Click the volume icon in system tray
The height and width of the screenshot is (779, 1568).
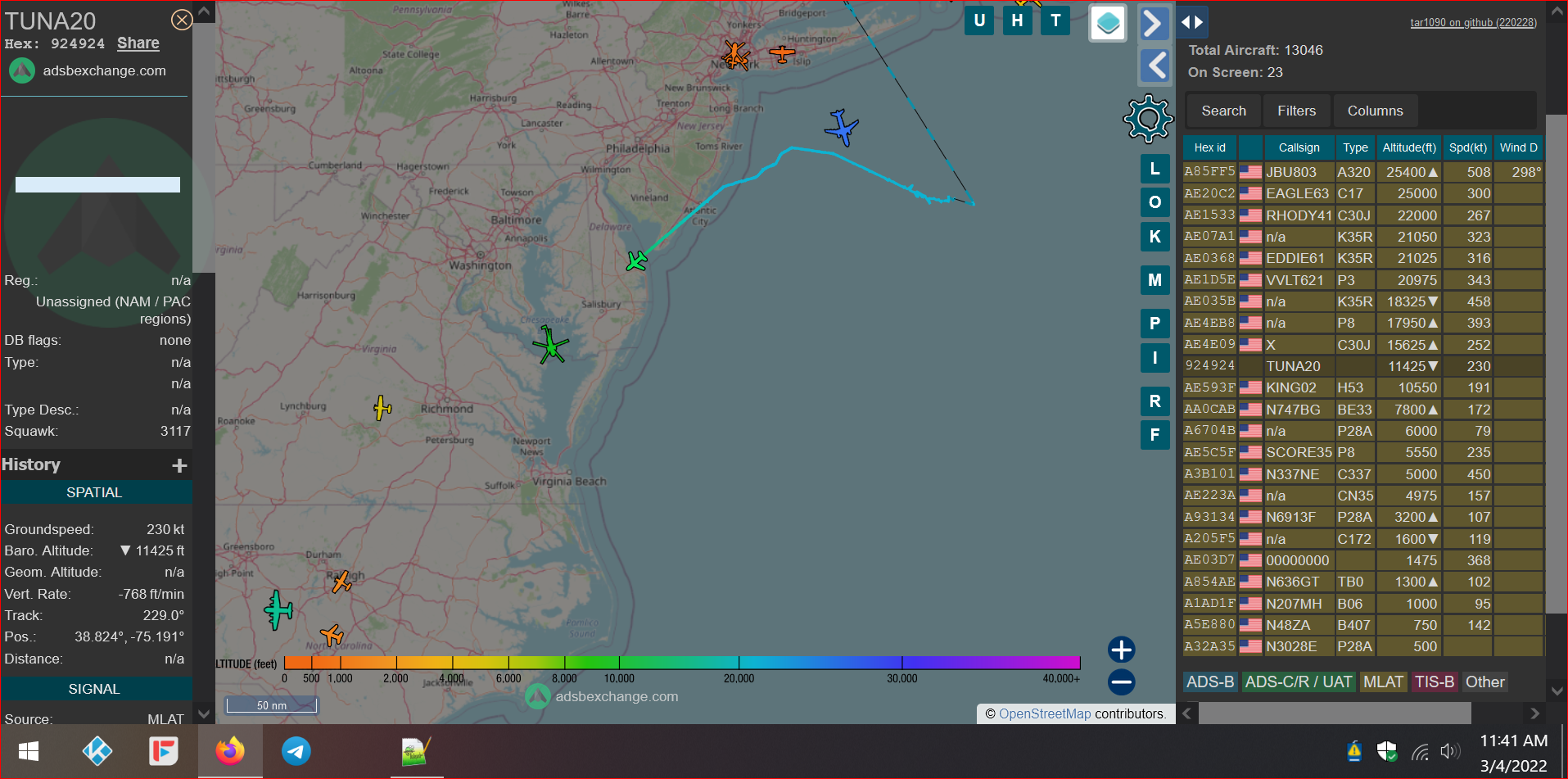pos(1450,751)
